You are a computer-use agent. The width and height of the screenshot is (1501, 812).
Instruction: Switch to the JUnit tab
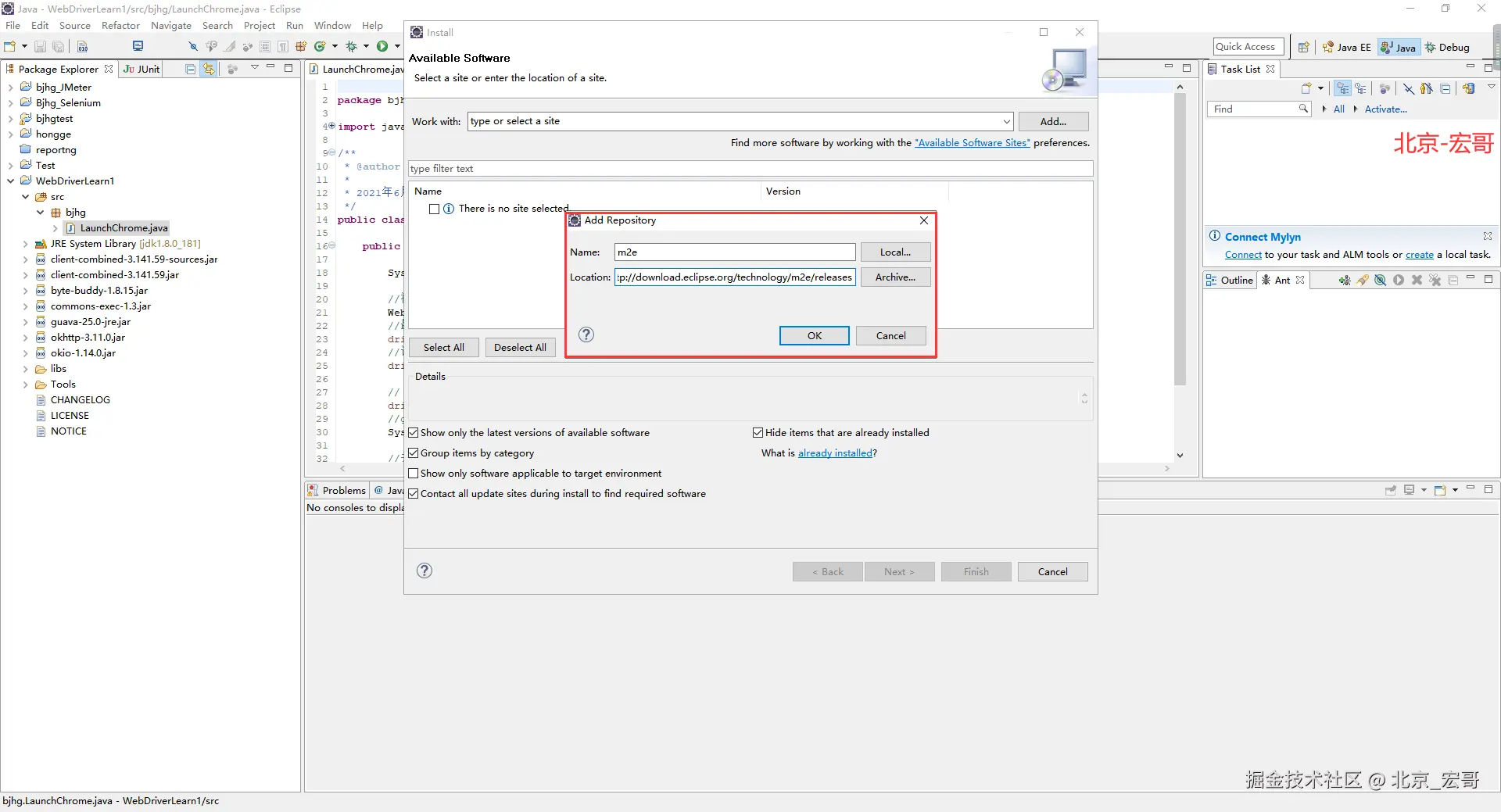[142, 69]
